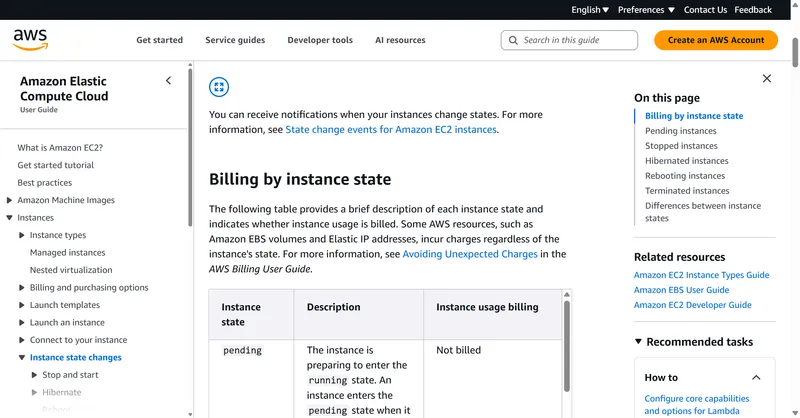Click the focus mode expand icon

(x=219, y=87)
